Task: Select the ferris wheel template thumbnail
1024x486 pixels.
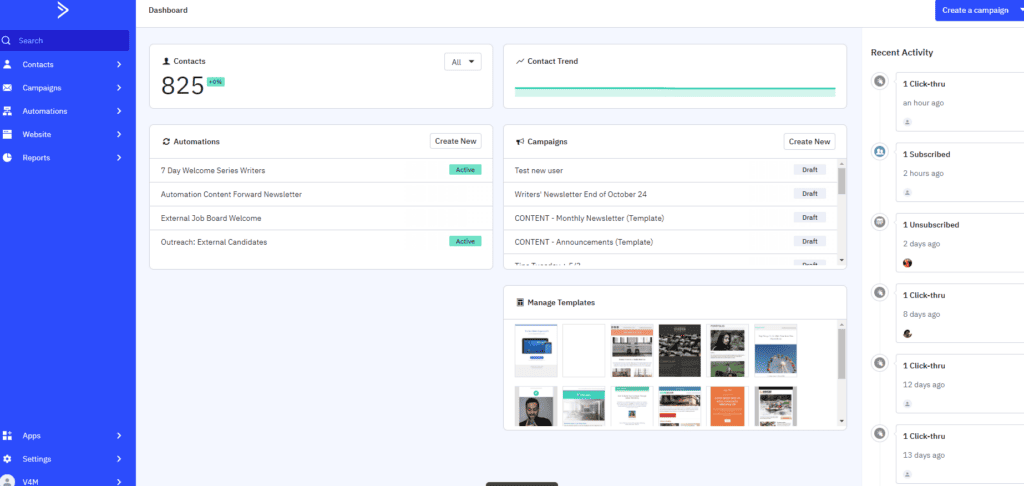Action: (x=775, y=351)
